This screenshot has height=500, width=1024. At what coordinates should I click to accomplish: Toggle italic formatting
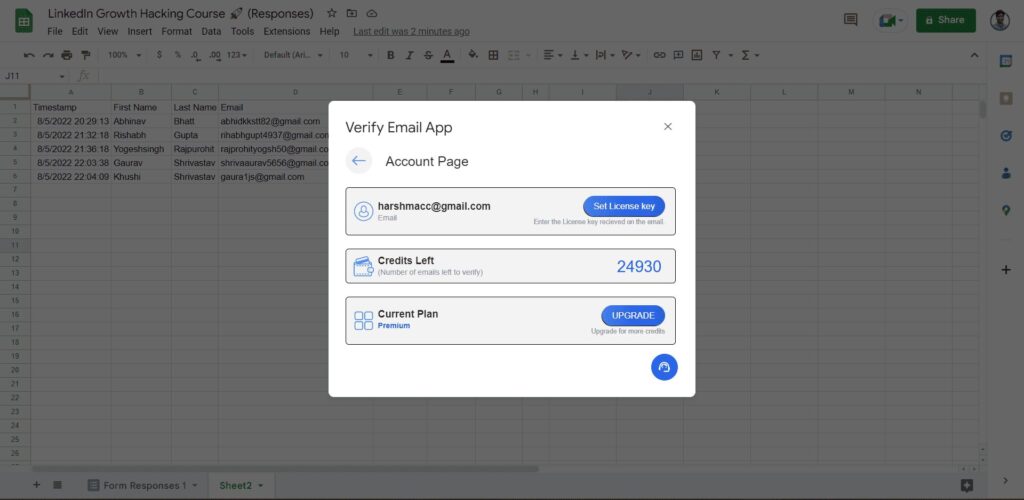(409, 55)
